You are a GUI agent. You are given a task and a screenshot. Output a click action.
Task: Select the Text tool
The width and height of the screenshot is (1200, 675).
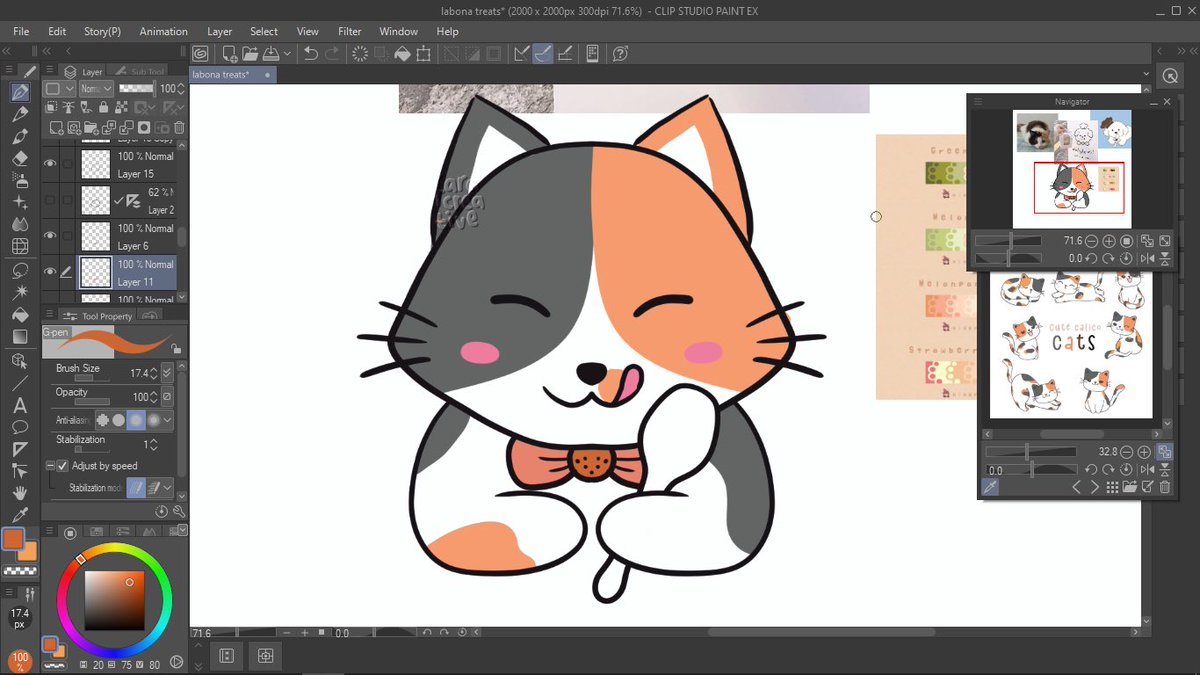pyautogui.click(x=19, y=405)
